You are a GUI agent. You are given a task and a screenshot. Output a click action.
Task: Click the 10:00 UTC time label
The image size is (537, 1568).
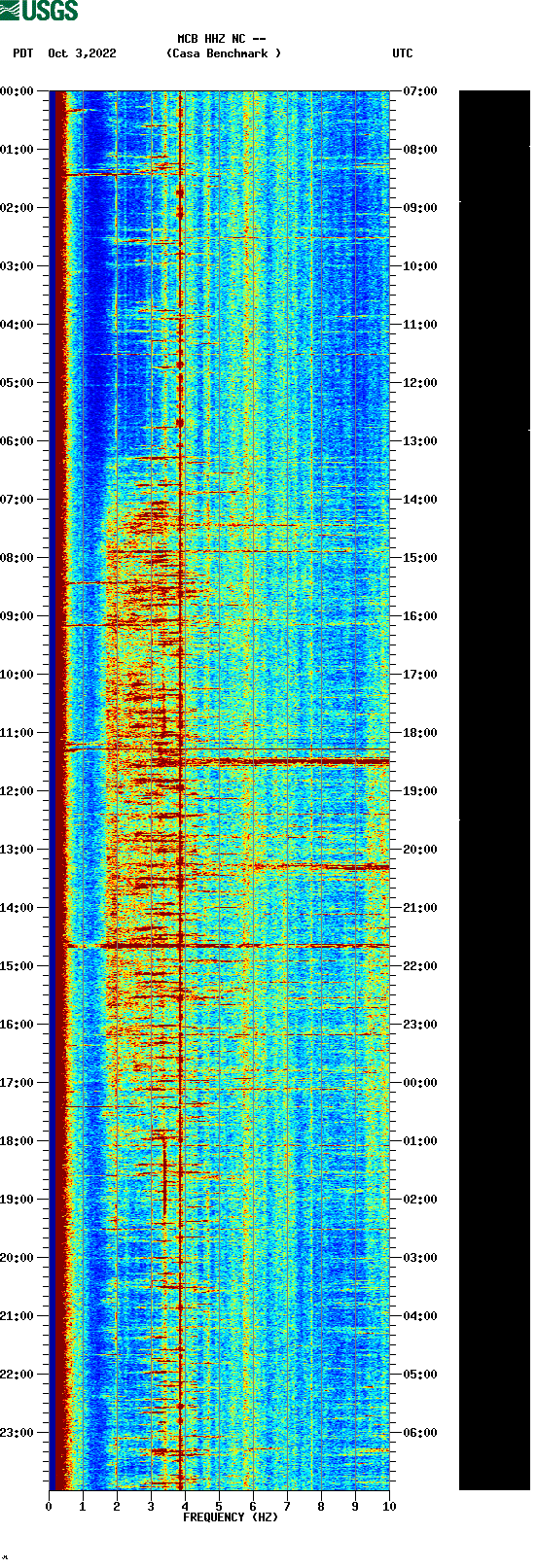pos(420,266)
